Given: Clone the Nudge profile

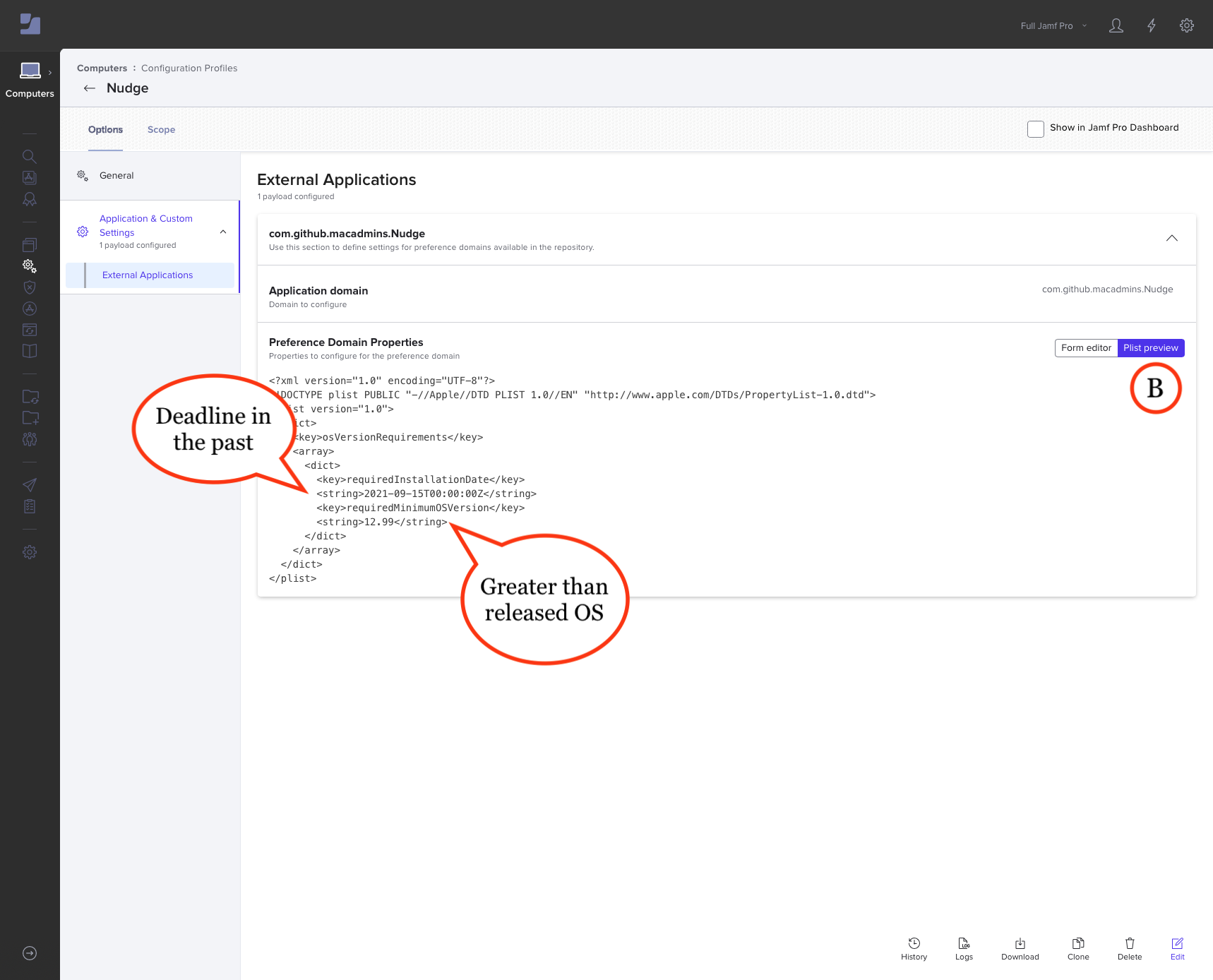Looking at the screenshot, I should pyautogui.click(x=1078, y=949).
